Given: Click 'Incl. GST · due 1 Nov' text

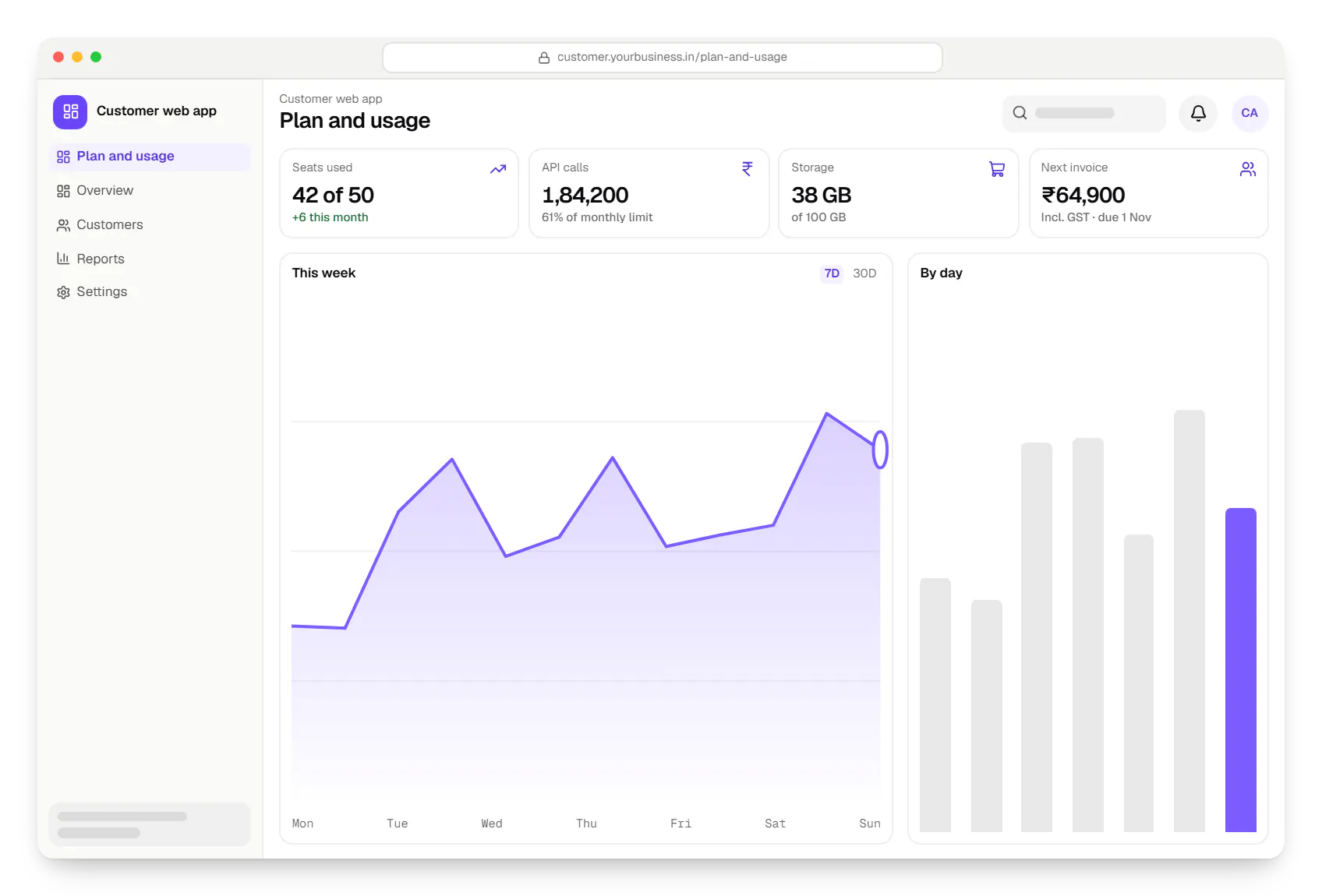Looking at the screenshot, I should (x=1096, y=217).
